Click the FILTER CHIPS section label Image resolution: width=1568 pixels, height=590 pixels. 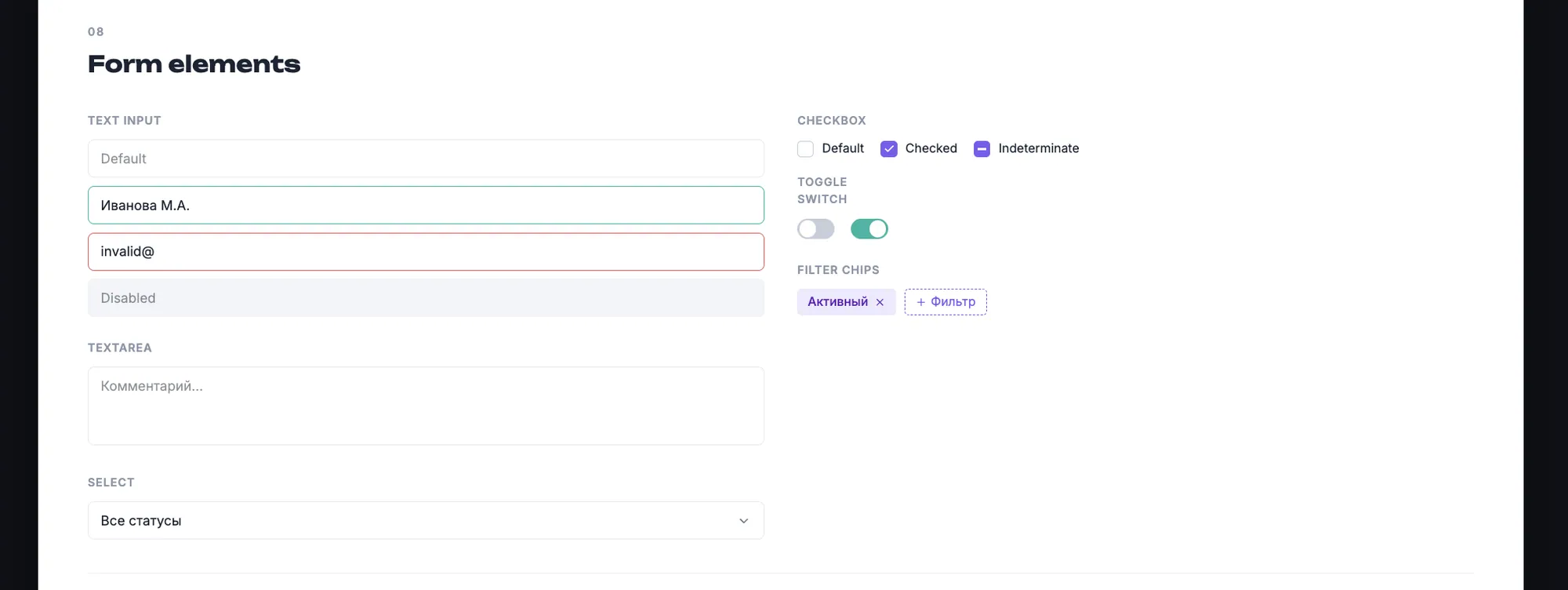tap(838, 270)
